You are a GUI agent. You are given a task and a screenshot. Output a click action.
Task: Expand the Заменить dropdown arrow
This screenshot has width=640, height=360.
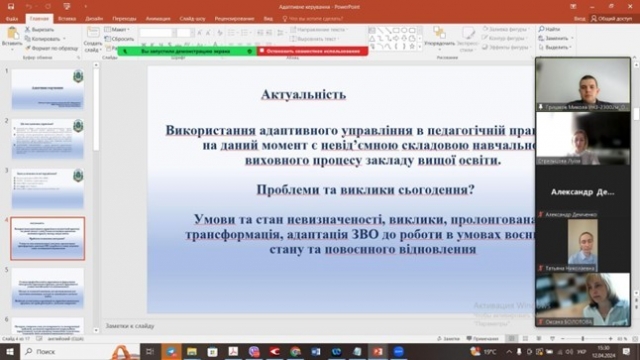(x=572, y=38)
